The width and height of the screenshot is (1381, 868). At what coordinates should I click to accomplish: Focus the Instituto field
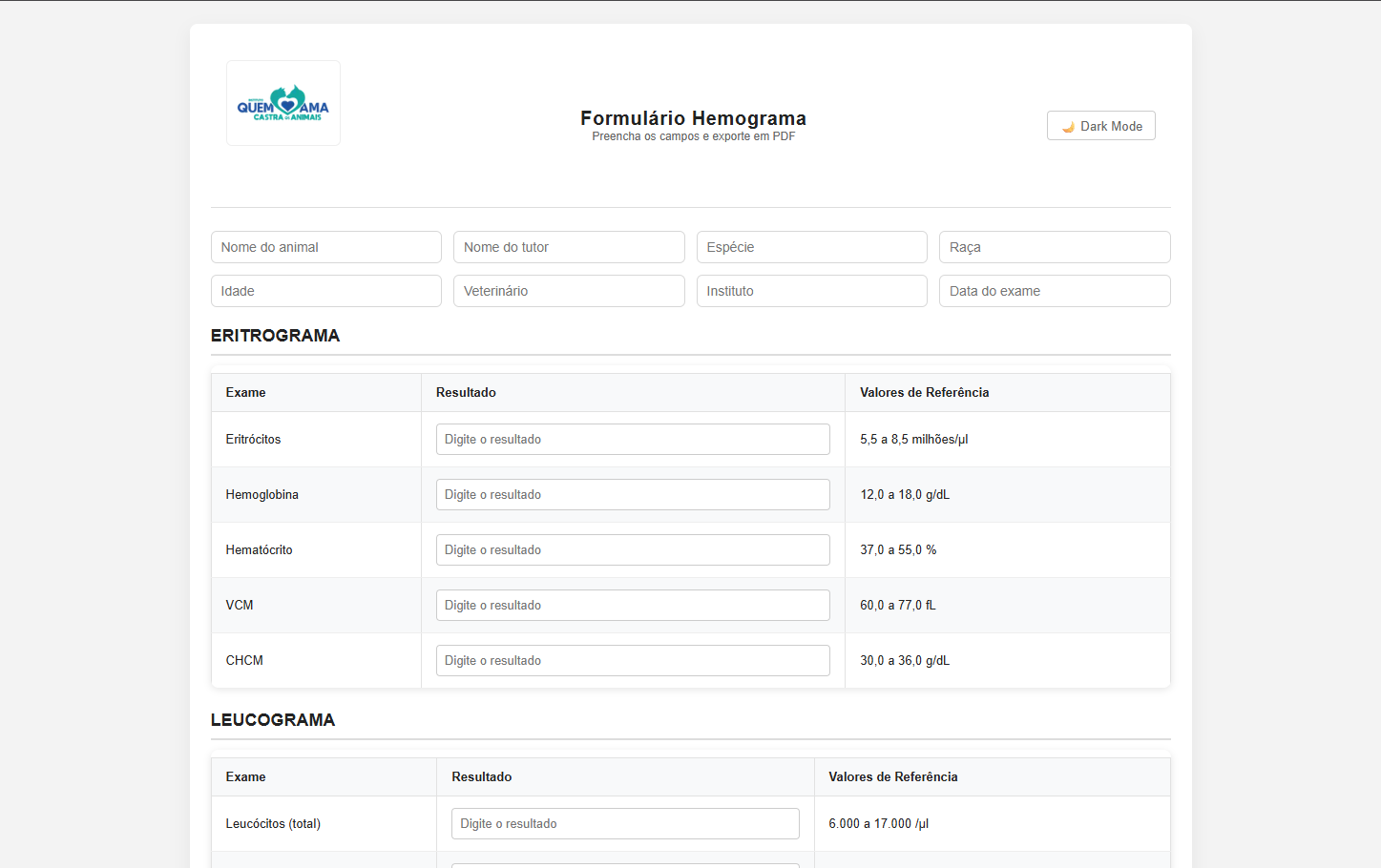coord(811,291)
